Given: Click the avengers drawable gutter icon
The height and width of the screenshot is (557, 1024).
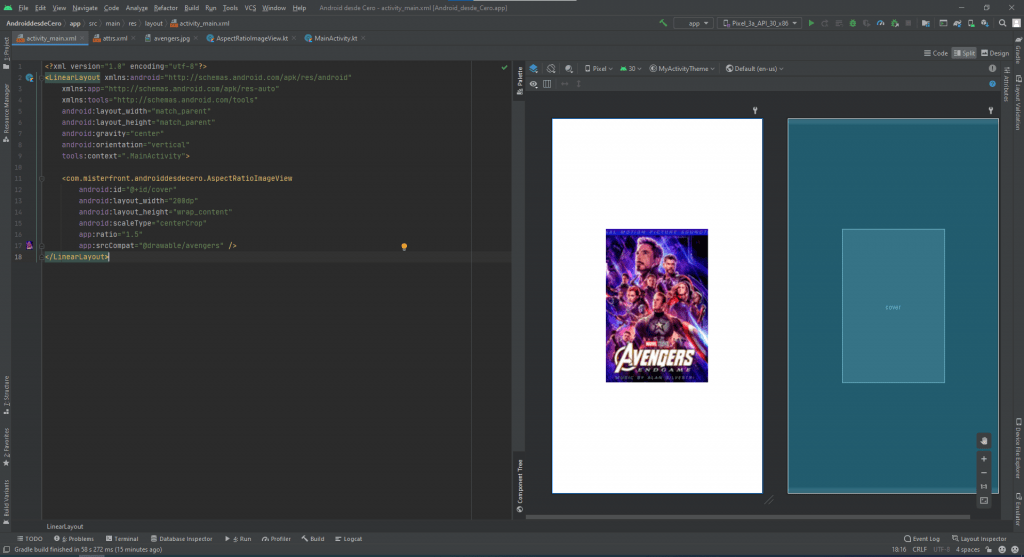Looking at the screenshot, I should pyautogui.click(x=29, y=246).
